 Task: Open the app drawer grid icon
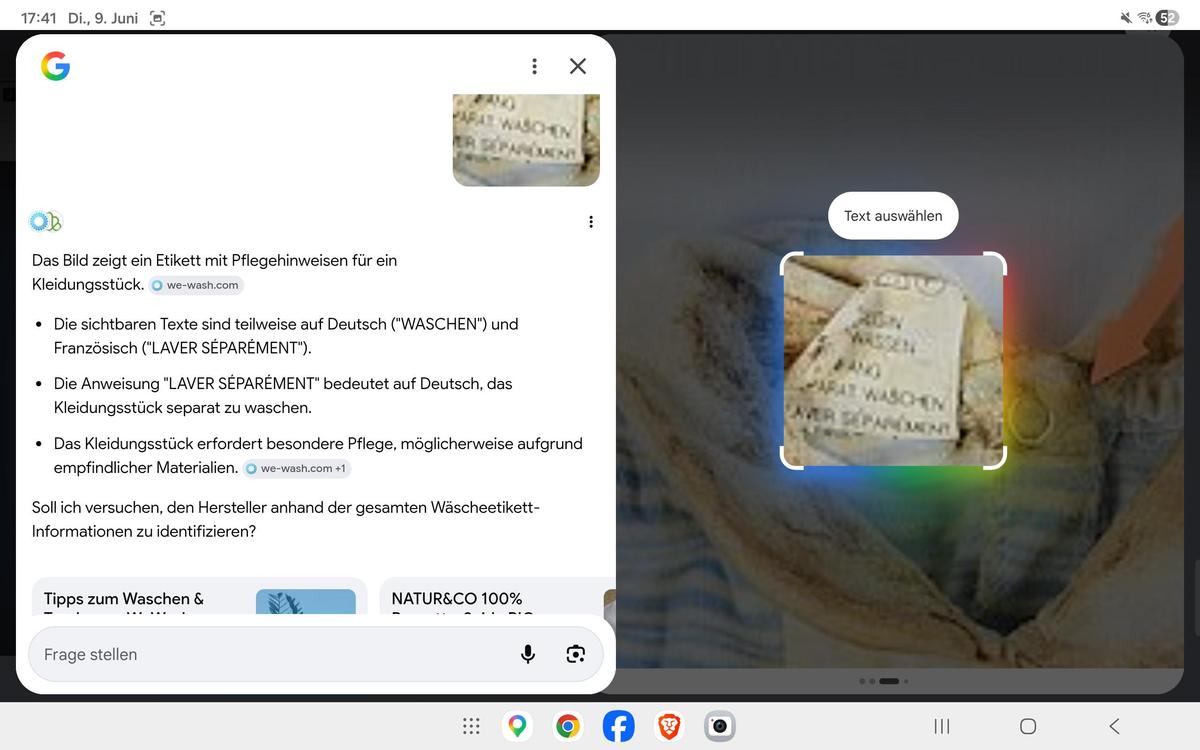click(471, 726)
